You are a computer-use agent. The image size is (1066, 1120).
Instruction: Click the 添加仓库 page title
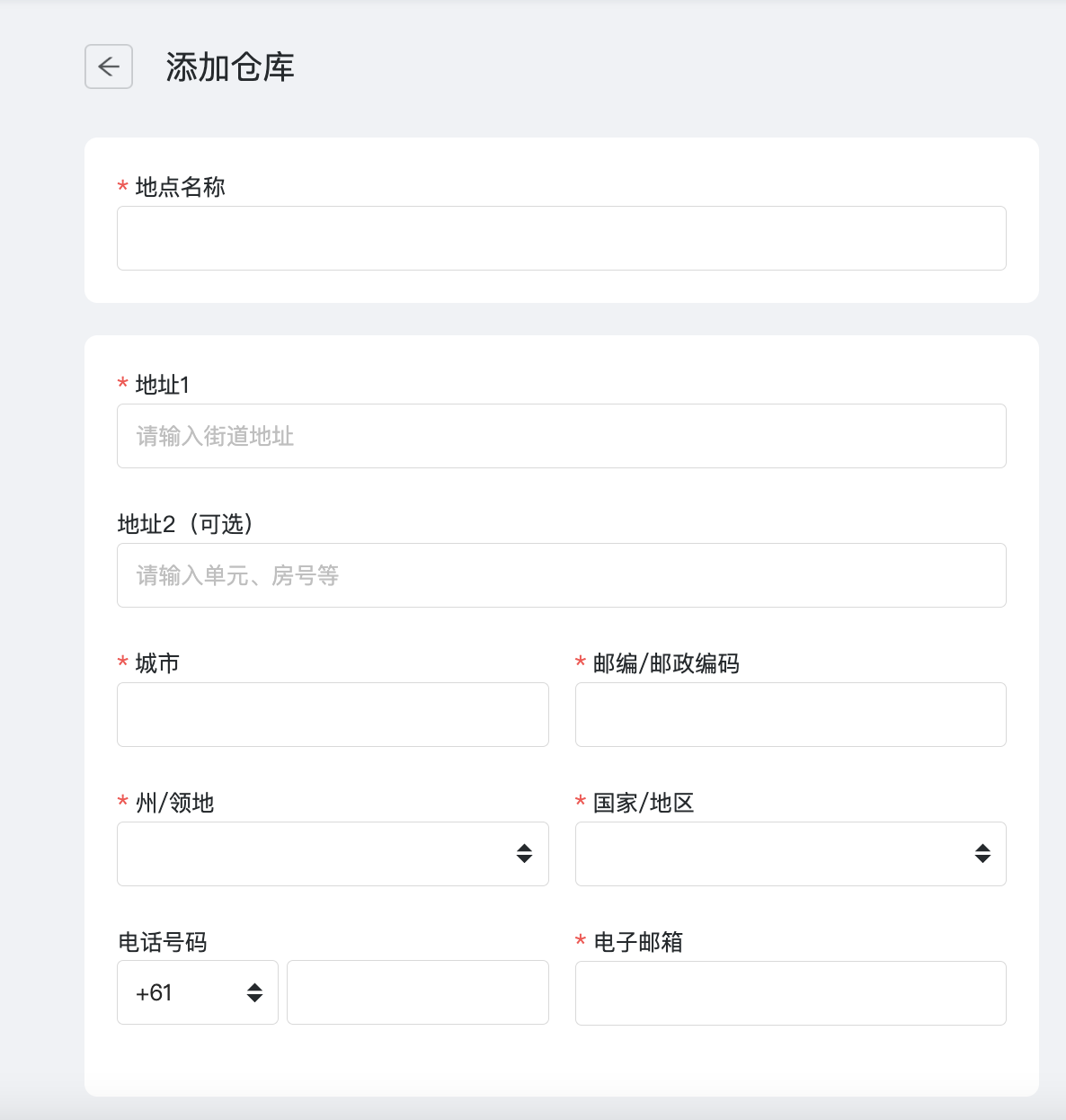point(230,67)
